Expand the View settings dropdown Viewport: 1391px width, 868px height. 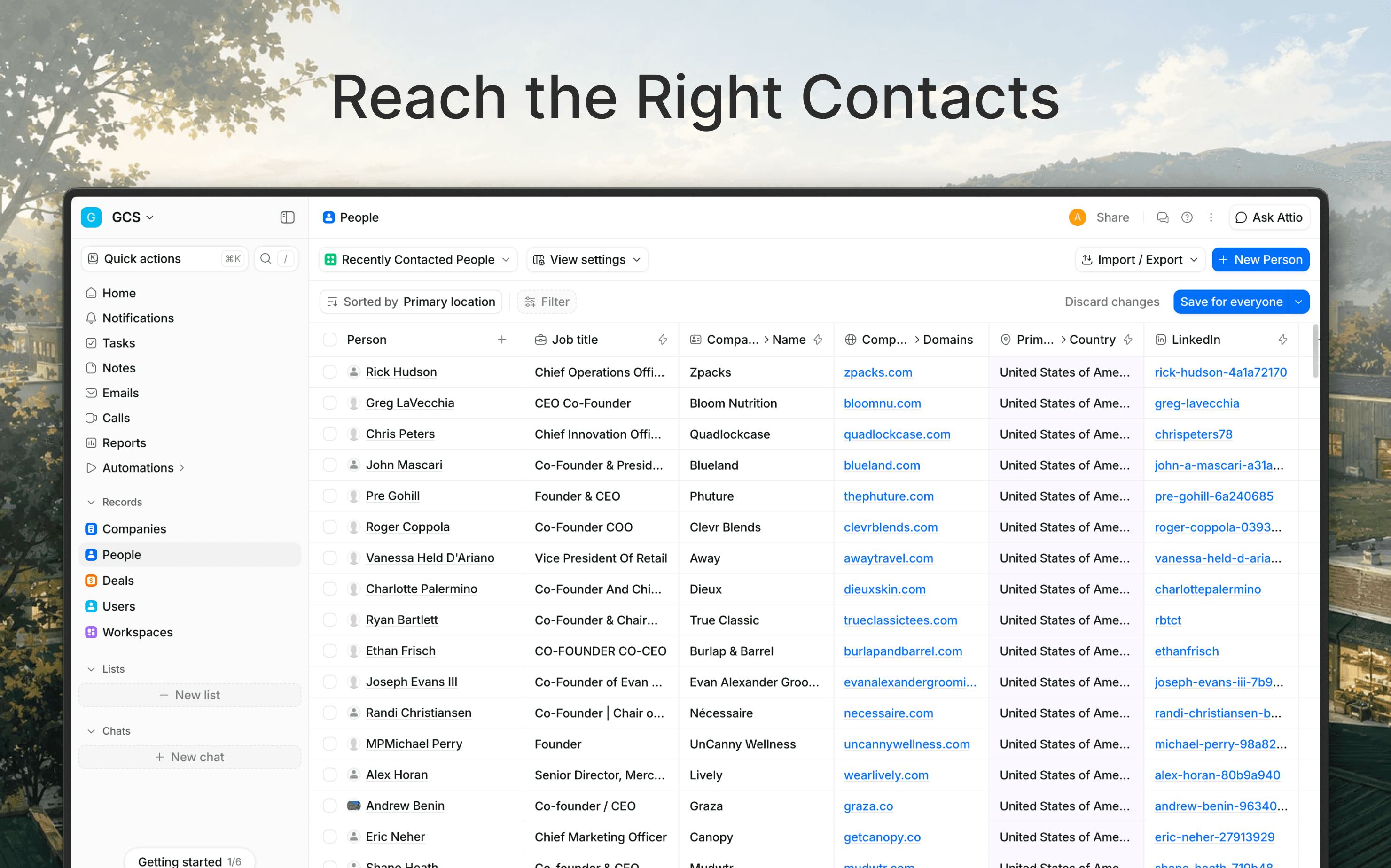(587, 259)
